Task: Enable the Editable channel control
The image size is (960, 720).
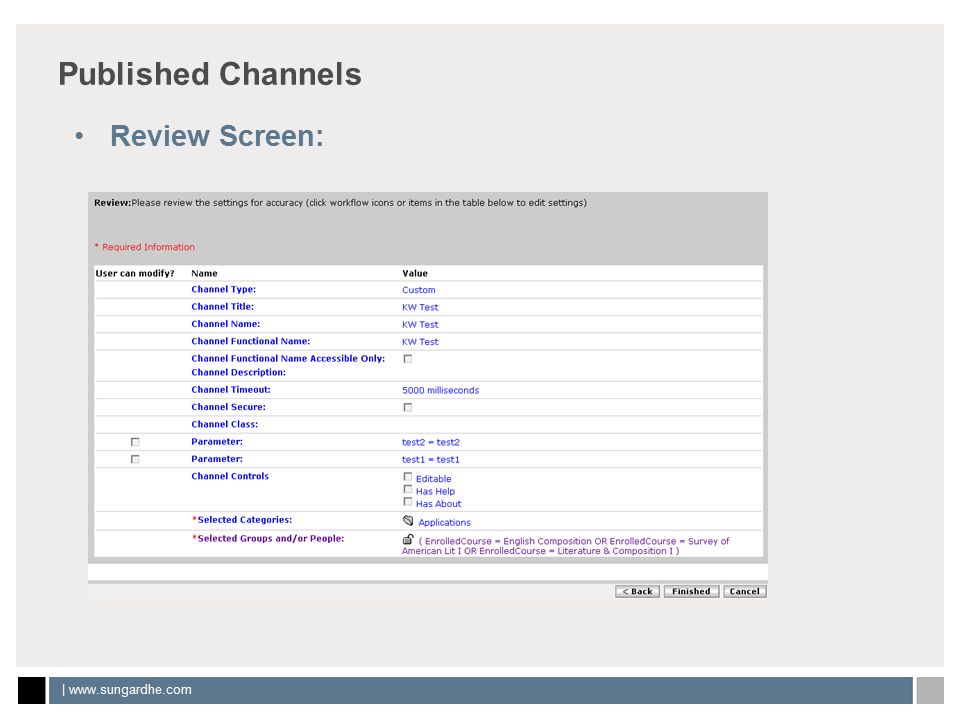Action: pos(408,476)
